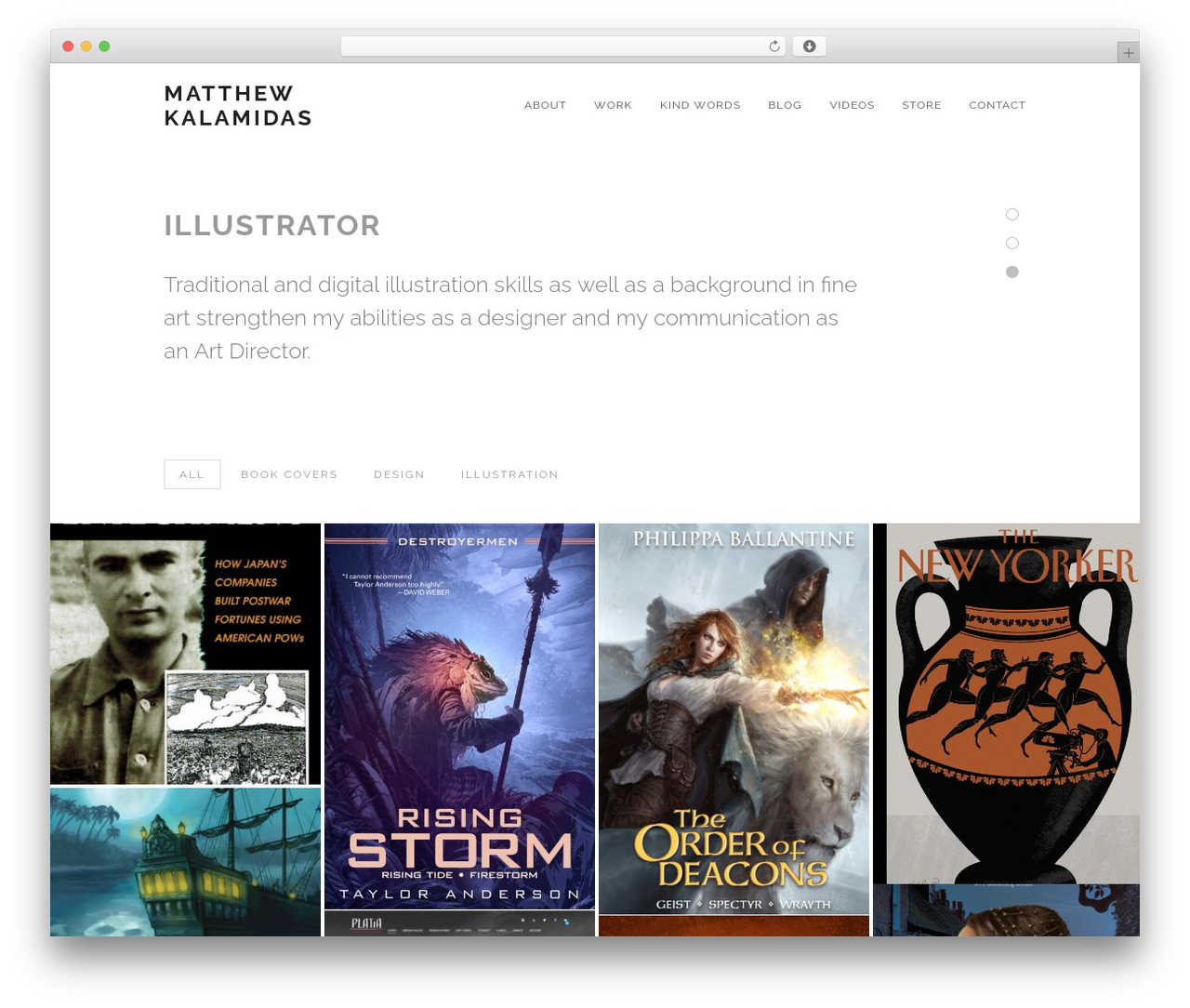
Task: Open the Japan's Companies POWs cover thumbnail
Action: pyautogui.click(x=185, y=654)
